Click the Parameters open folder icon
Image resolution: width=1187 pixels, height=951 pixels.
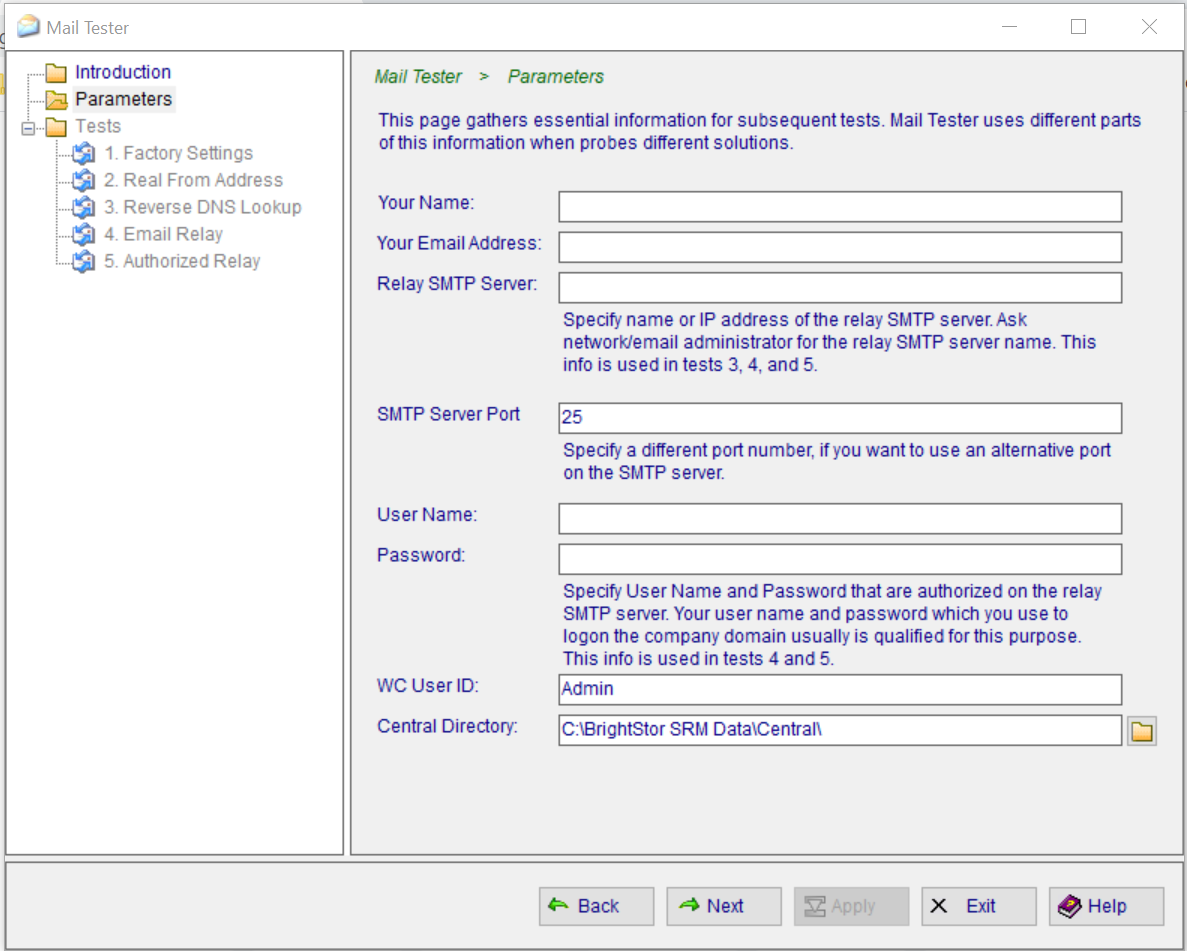click(x=57, y=100)
